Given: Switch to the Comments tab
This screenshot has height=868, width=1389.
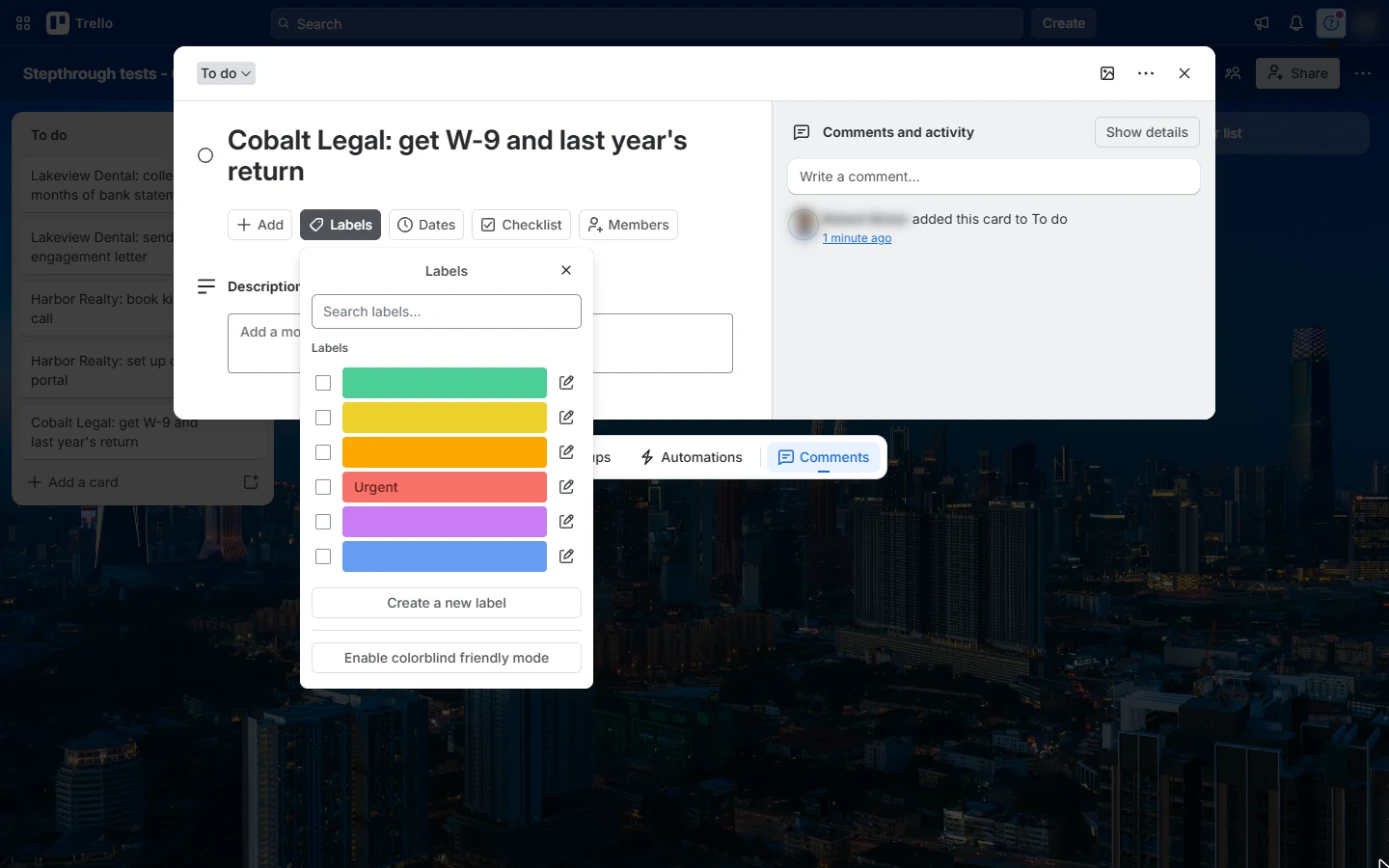Looking at the screenshot, I should point(824,457).
